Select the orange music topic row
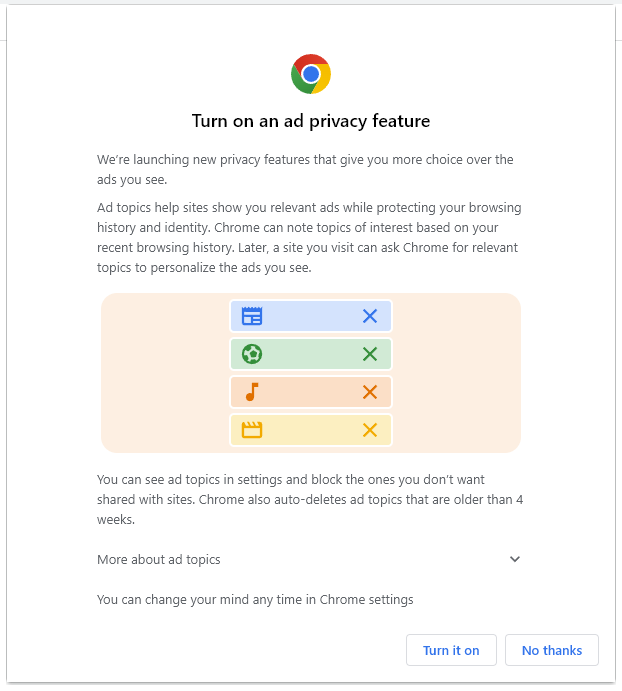 pos(310,392)
